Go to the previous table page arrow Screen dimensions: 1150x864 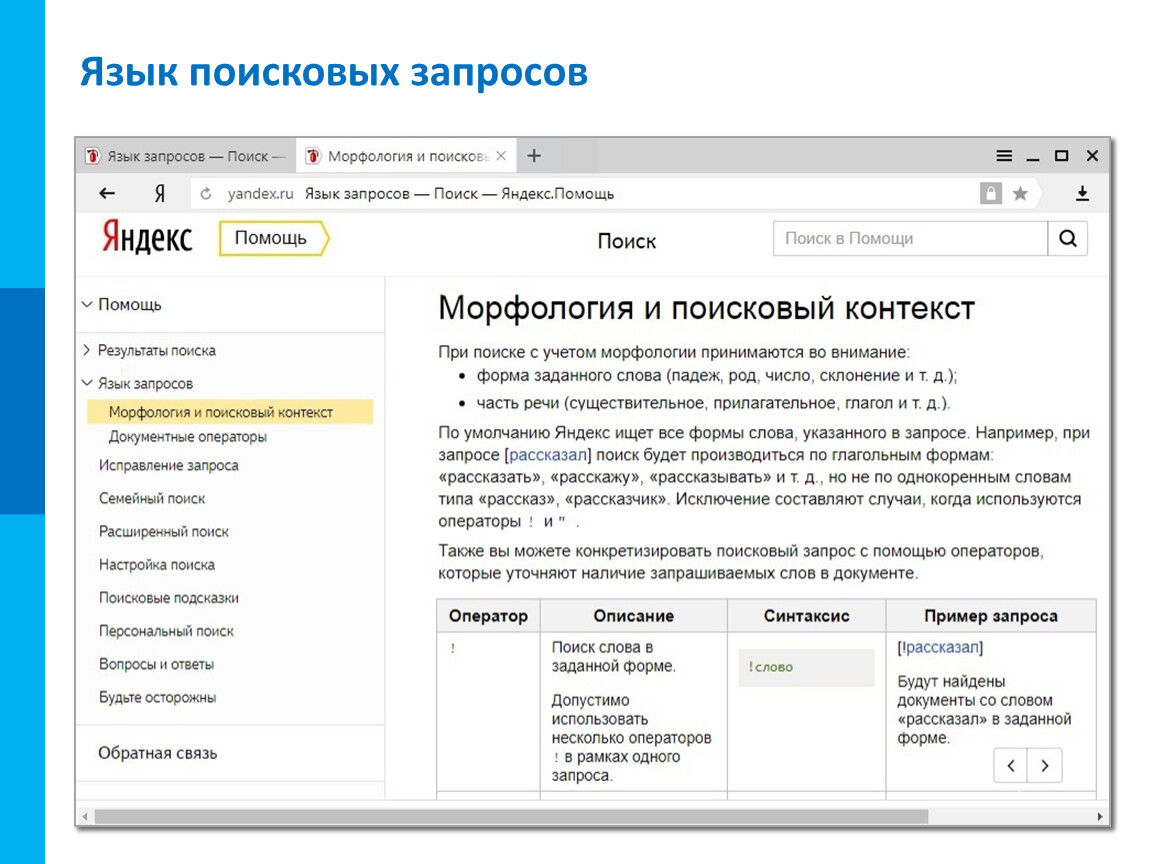click(1011, 766)
